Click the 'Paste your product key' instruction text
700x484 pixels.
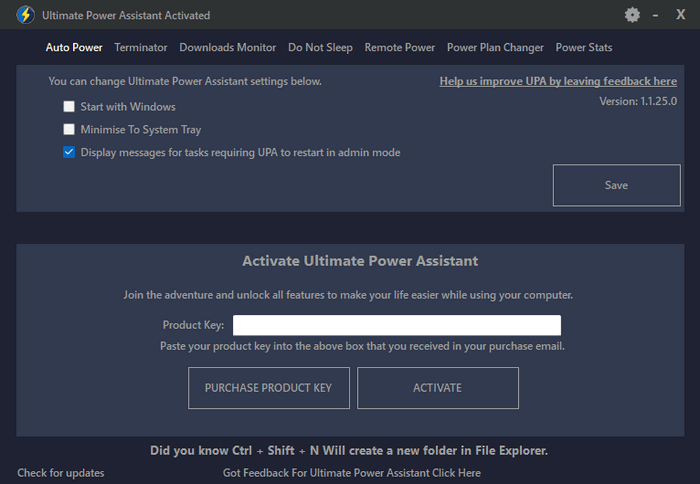click(x=362, y=346)
